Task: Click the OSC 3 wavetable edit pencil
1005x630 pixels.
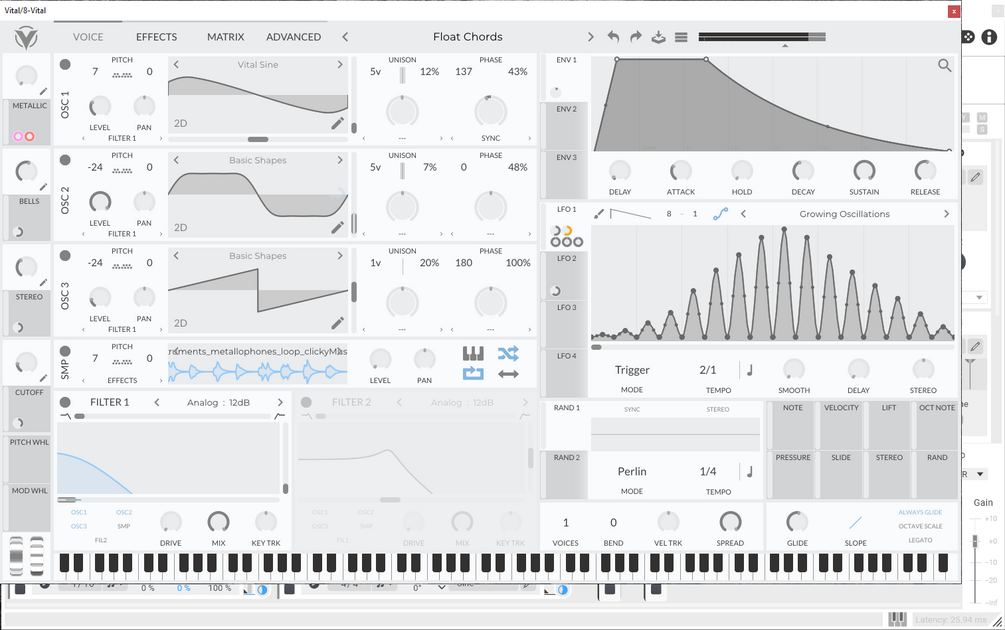Action: (x=337, y=323)
